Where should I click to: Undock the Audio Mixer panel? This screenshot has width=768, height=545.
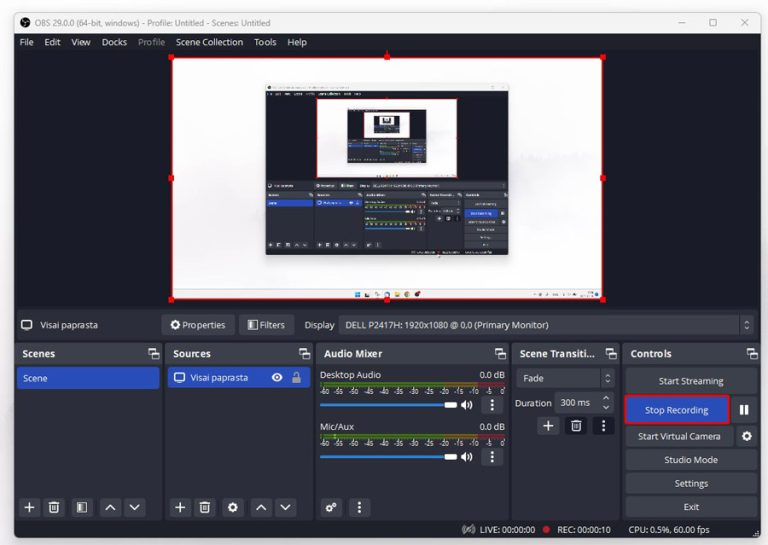500,354
